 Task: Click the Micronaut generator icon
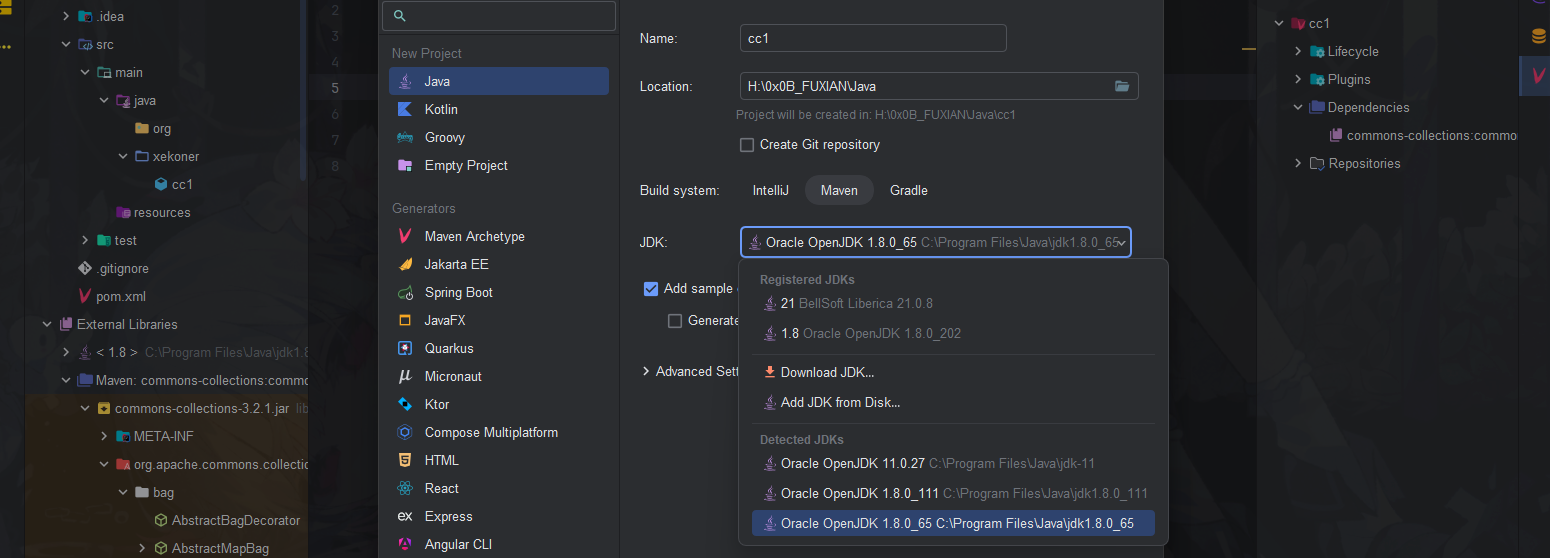point(405,376)
